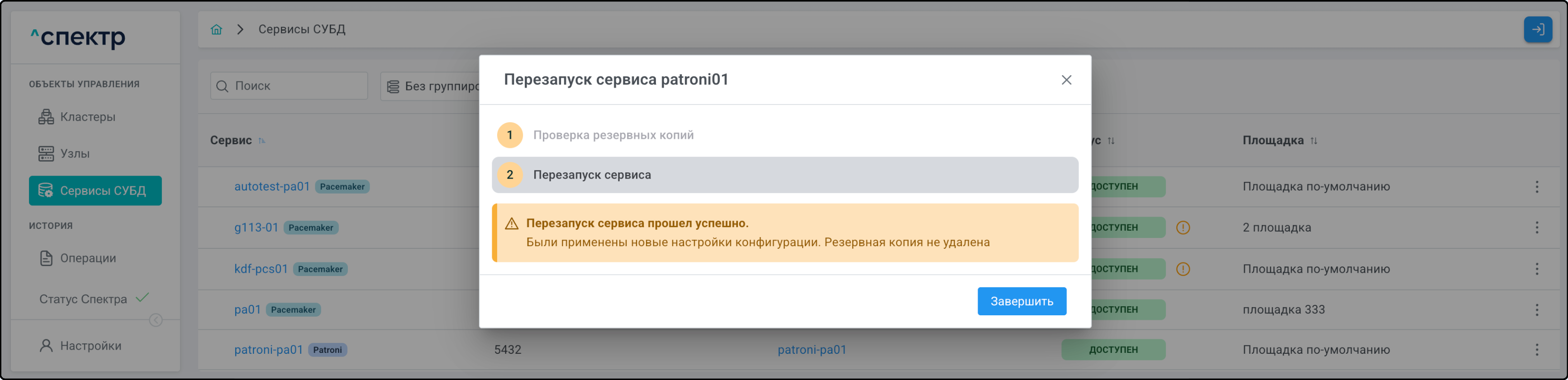Click the logout icon button
Viewport: 1568px width, 380px height.
point(1538,29)
